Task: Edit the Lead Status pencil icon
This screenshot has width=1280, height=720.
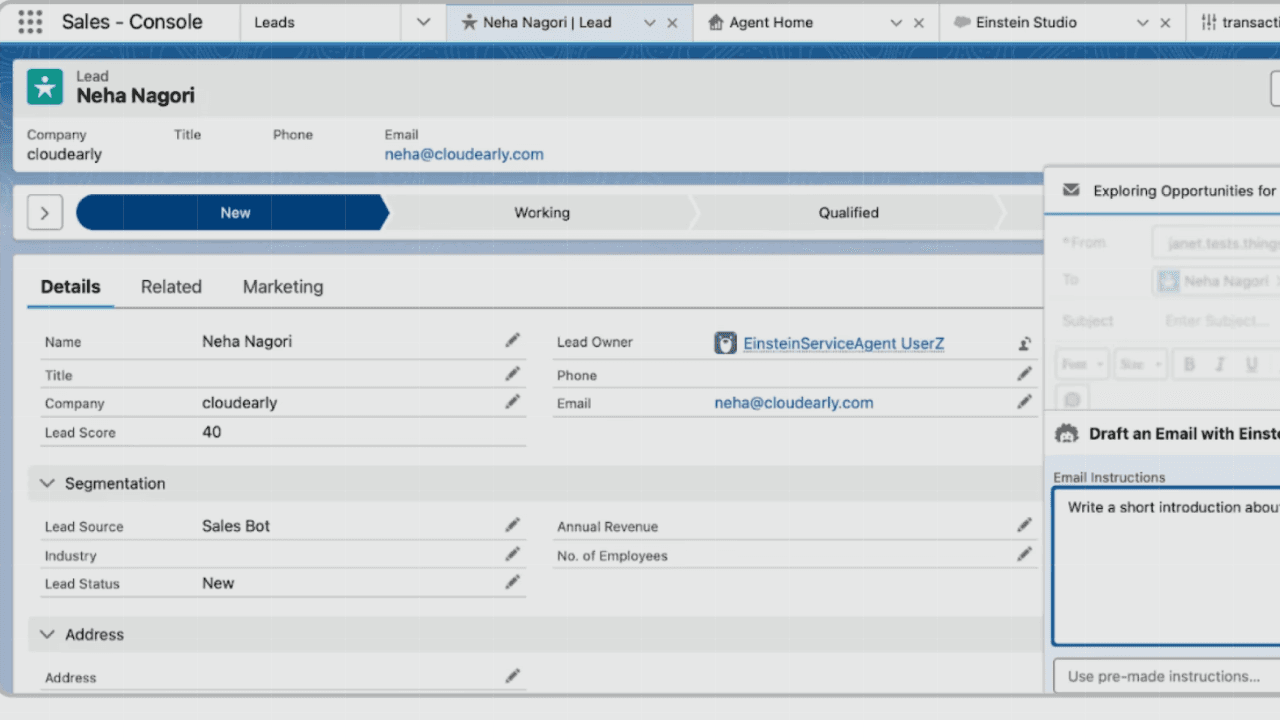Action: point(513,582)
